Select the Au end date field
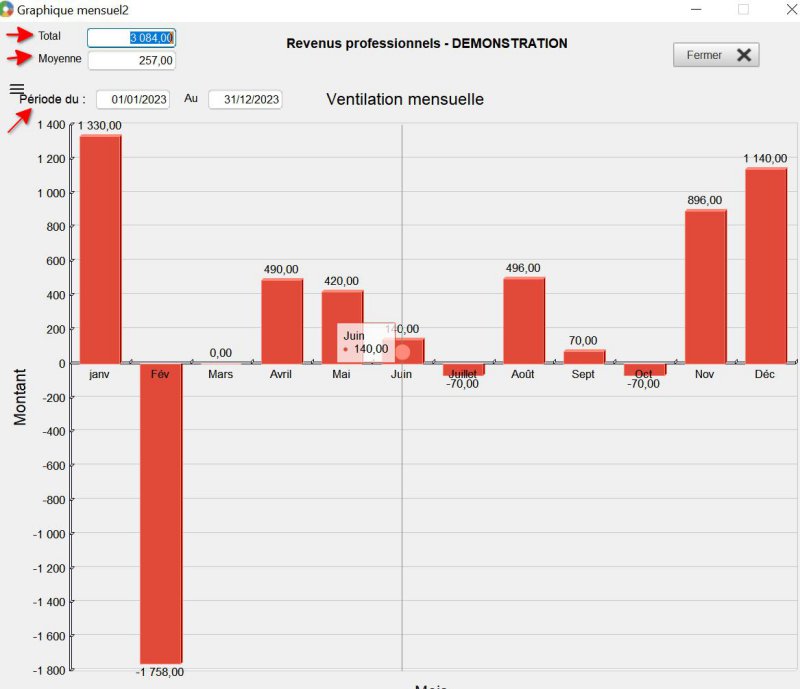 click(245, 100)
